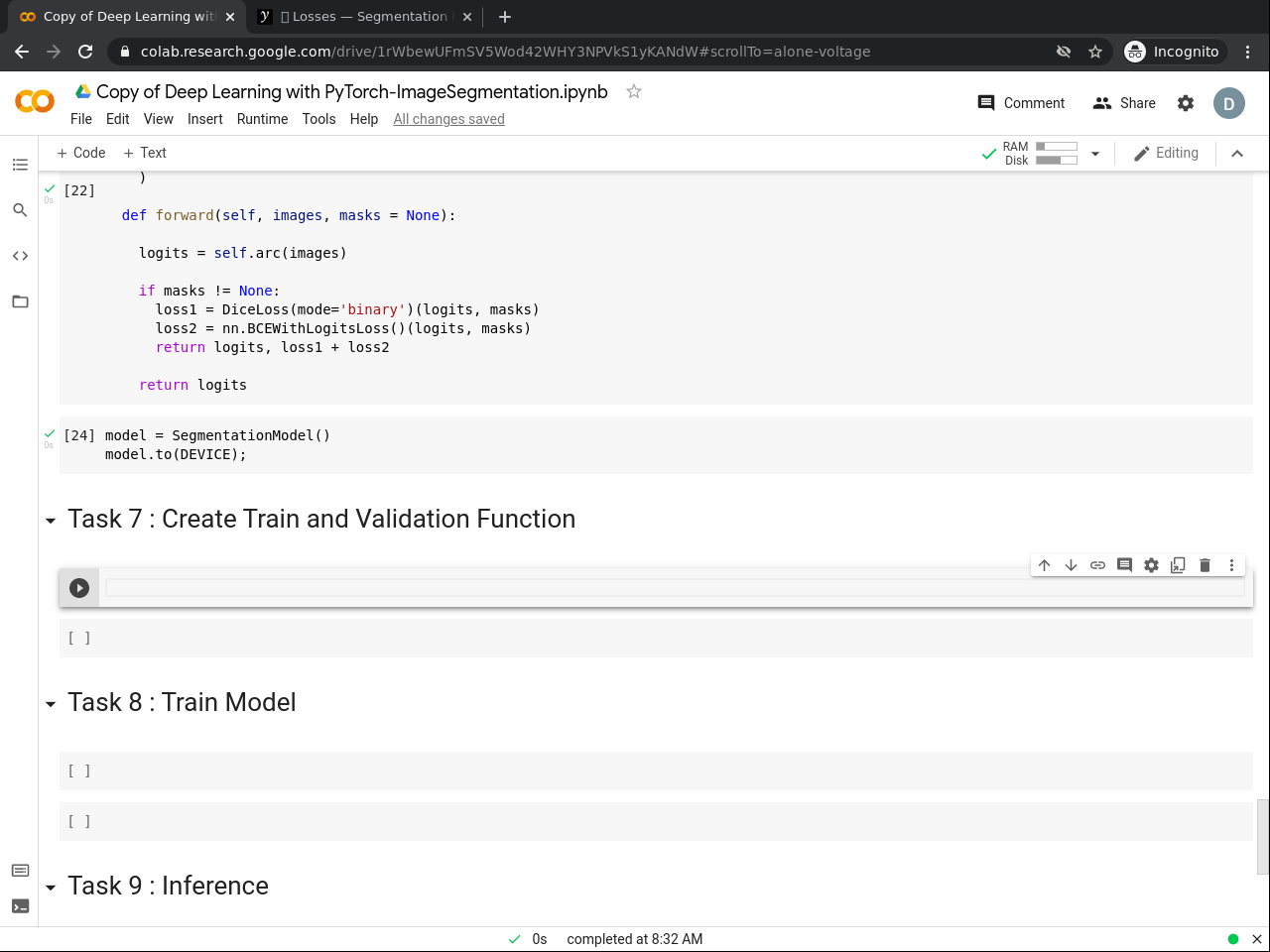Open notebook settings gear in header
Screen dimensions: 1270x952
(x=1186, y=103)
